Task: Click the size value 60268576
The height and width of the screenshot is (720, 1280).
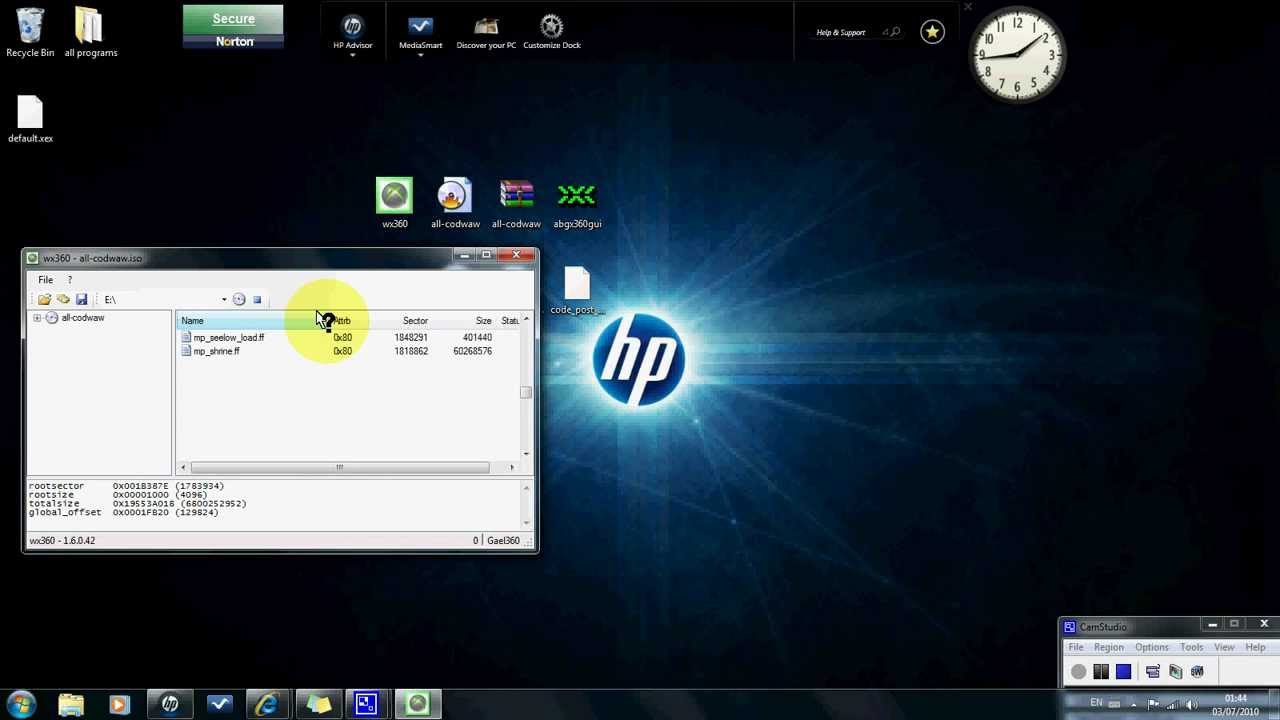Action: (x=472, y=351)
